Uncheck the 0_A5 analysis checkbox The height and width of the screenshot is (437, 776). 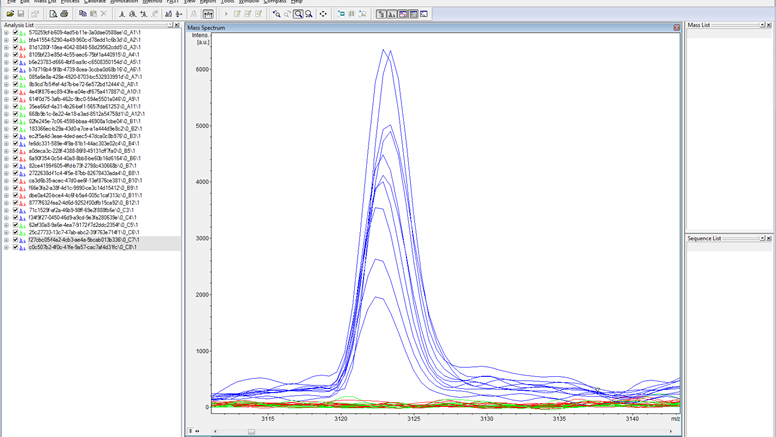[x=15, y=62]
